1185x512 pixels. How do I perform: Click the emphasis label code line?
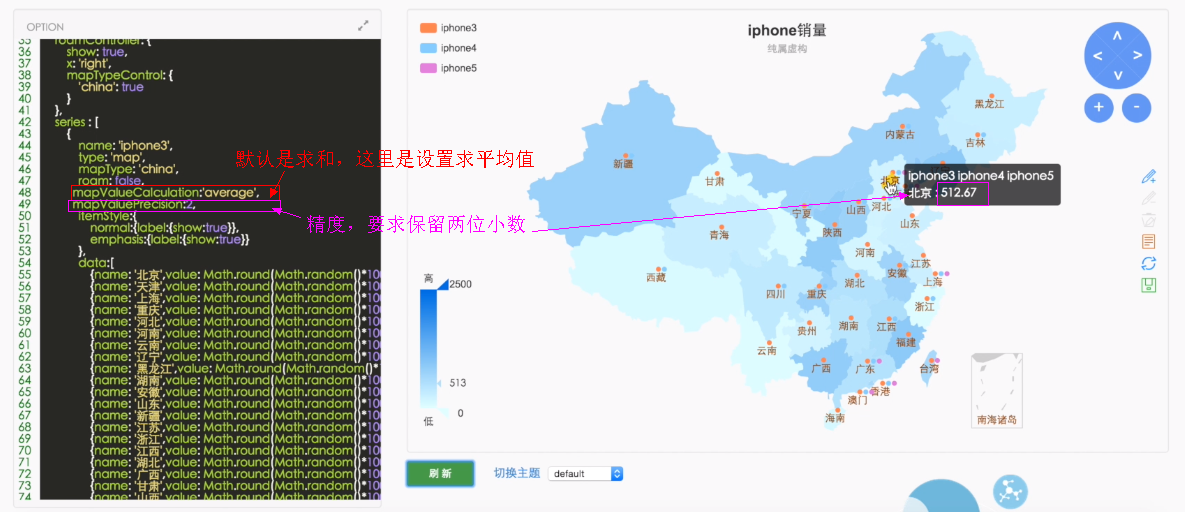[x=169, y=239]
